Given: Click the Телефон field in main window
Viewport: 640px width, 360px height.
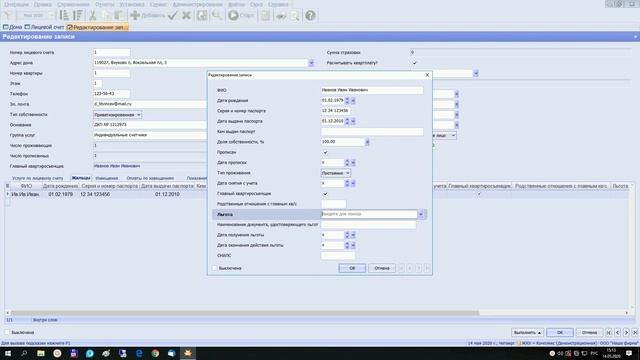Looking at the screenshot, I should [x=111, y=94].
